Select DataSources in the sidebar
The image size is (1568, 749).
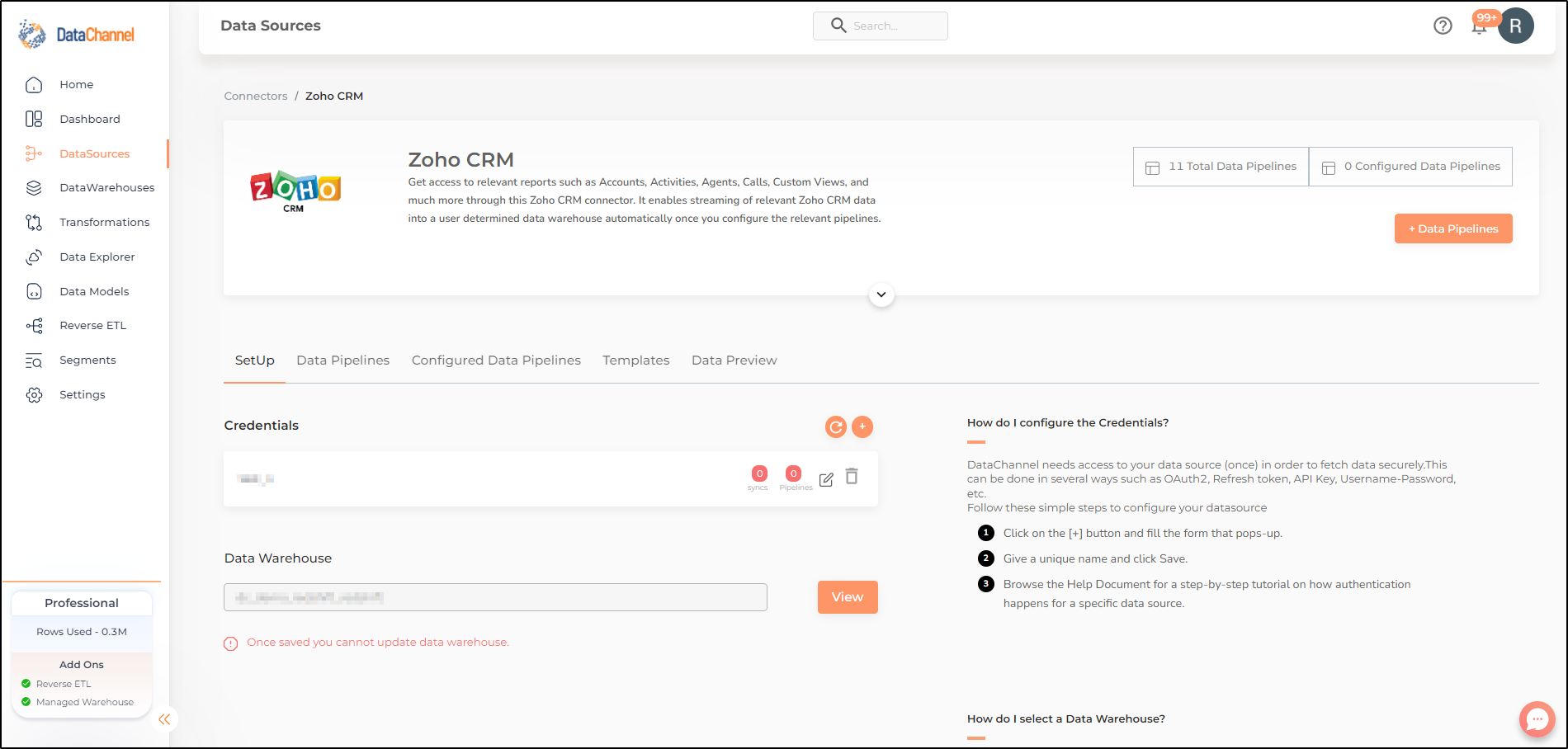point(95,154)
